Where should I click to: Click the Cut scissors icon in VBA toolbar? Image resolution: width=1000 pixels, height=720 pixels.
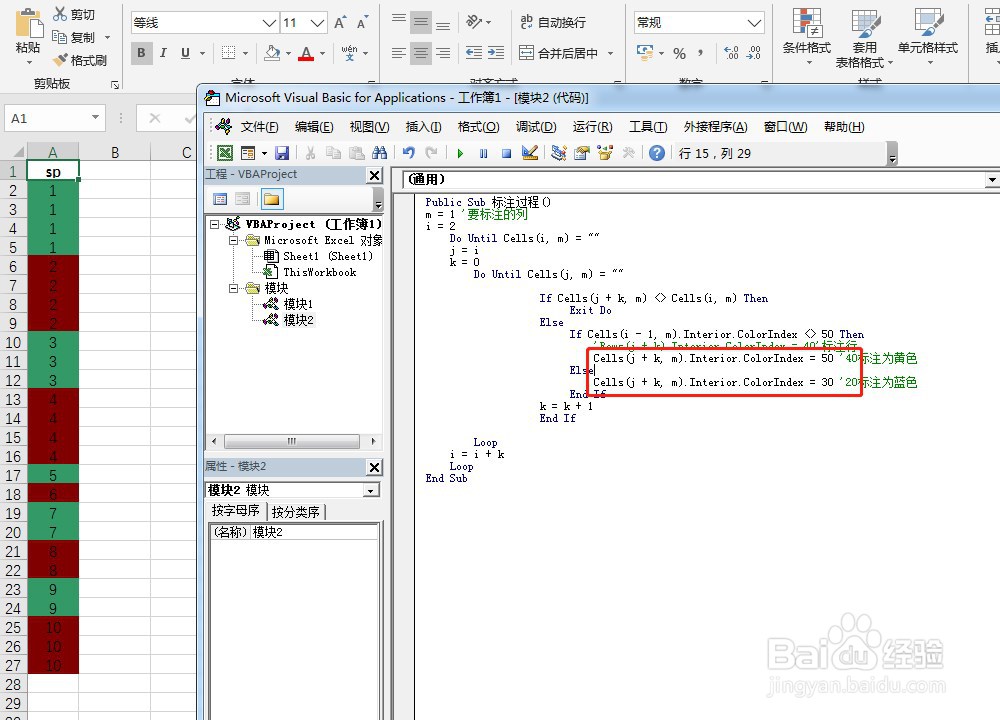(x=311, y=153)
